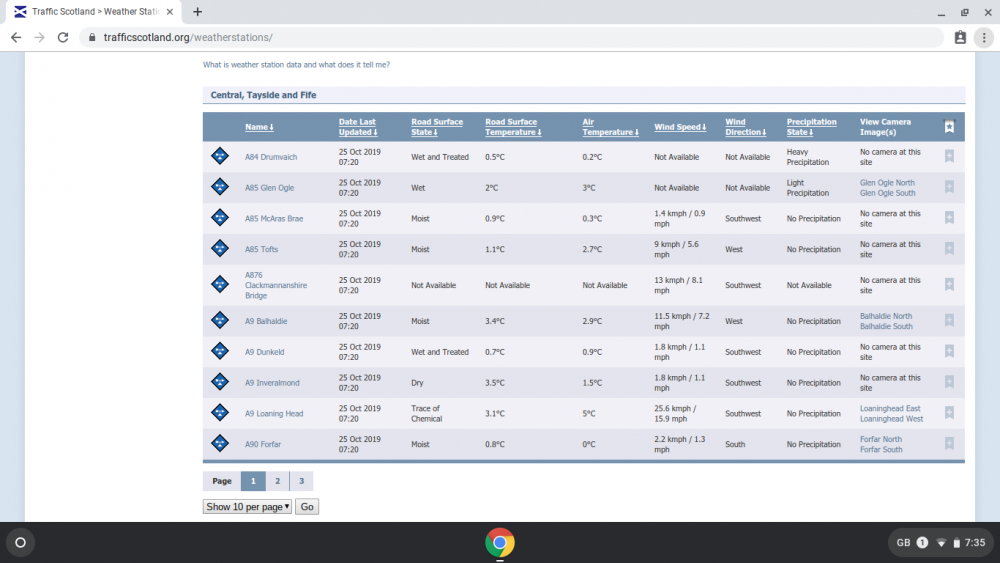Open the browser profile icon
1000x563 pixels.
(960, 38)
